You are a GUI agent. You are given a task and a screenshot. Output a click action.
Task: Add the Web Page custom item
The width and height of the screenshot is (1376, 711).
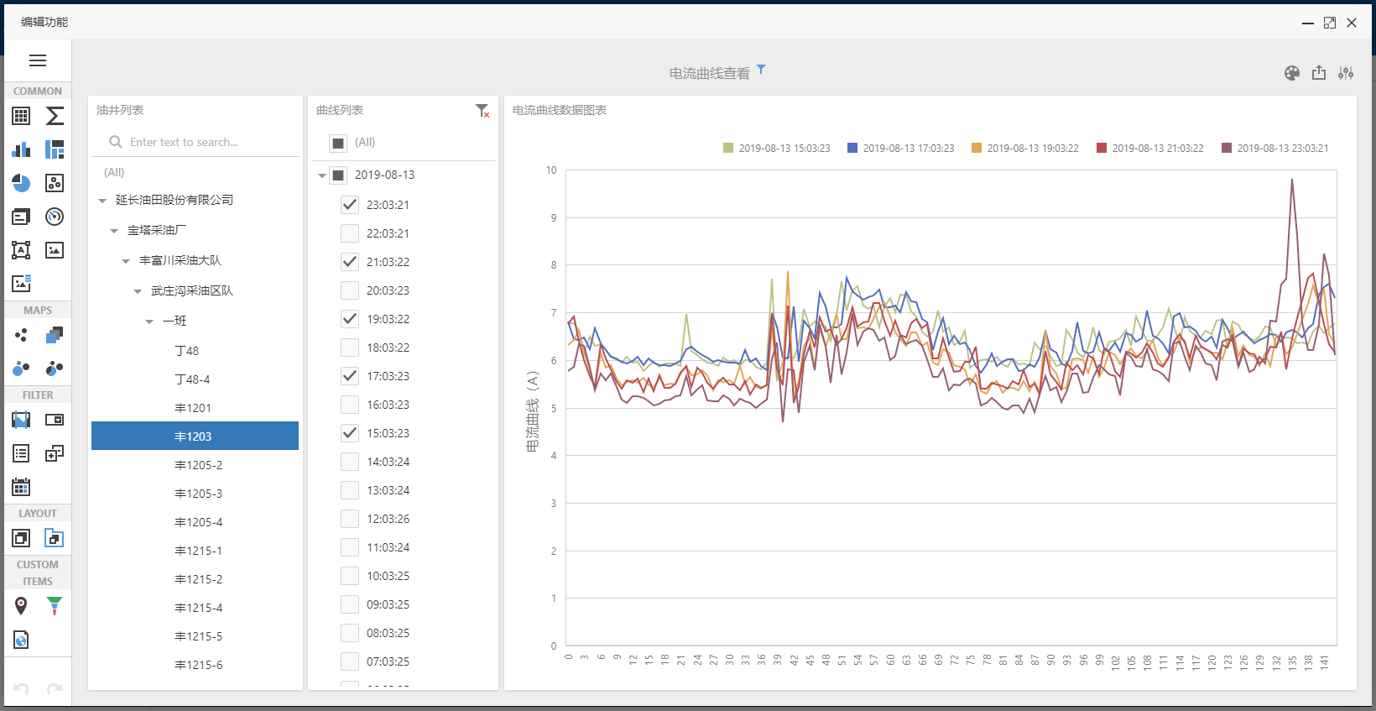coord(21,640)
